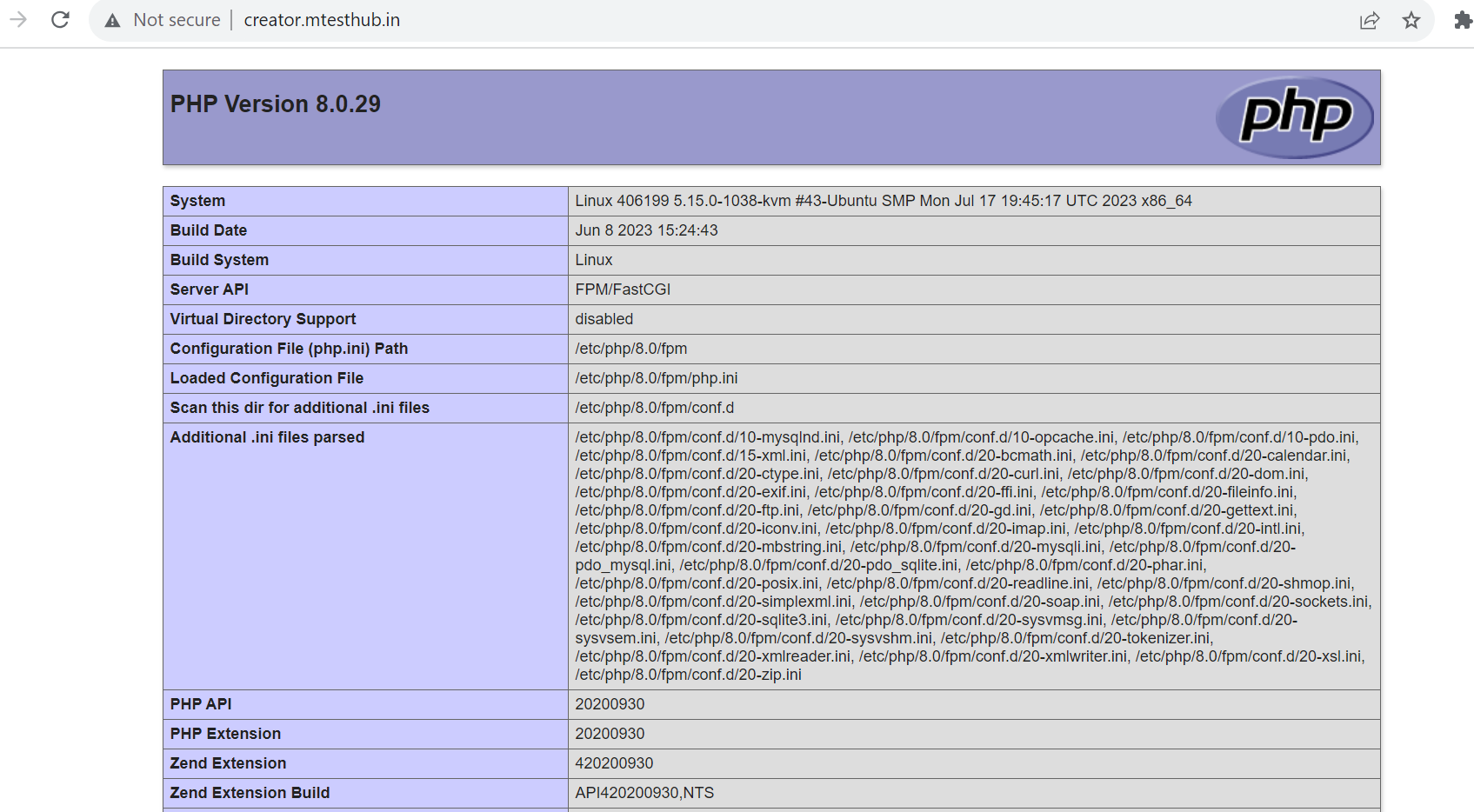The width and height of the screenshot is (1474, 812).
Task: Click the PHP logo
Action: [1294, 117]
